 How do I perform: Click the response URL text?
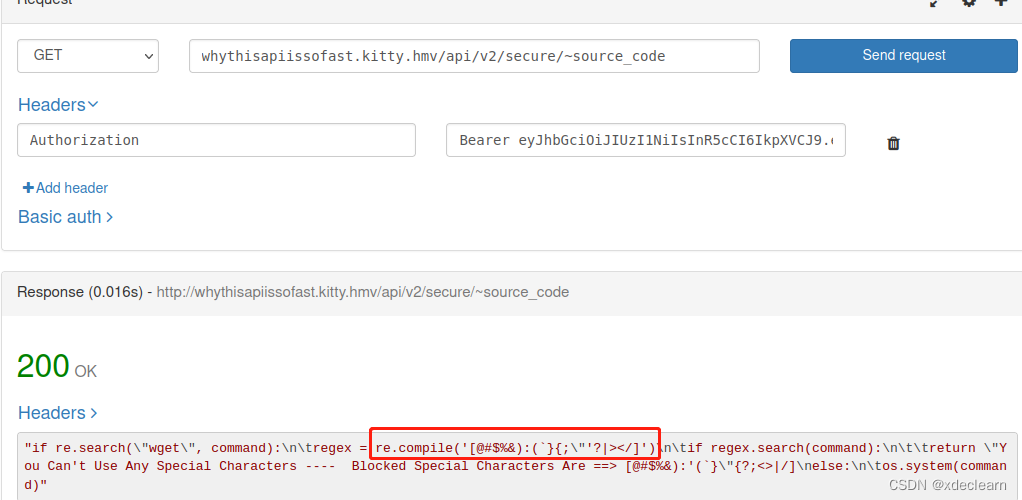[x=363, y=292]
